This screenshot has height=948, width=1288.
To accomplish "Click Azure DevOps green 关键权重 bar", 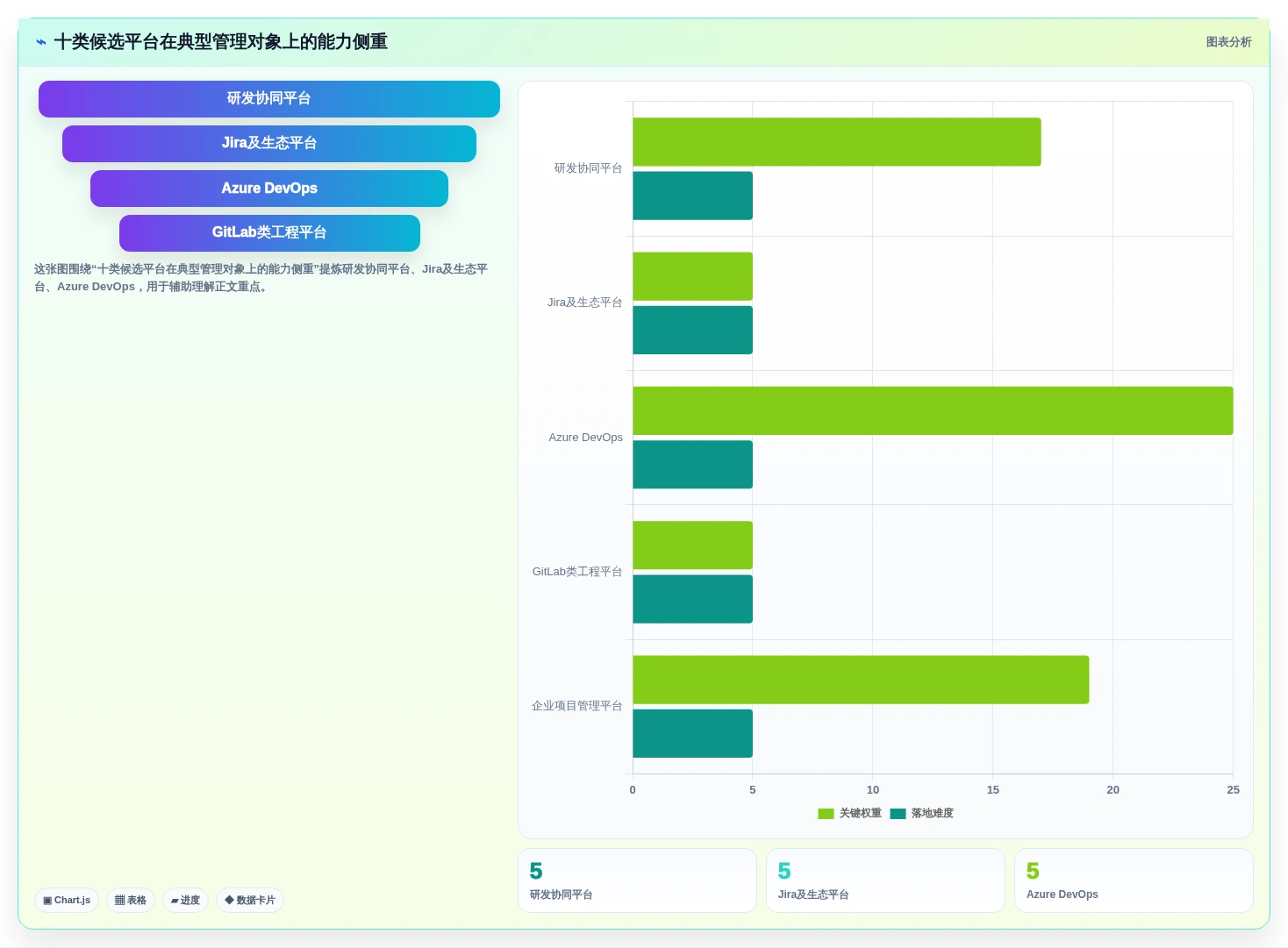I will 933,410.
